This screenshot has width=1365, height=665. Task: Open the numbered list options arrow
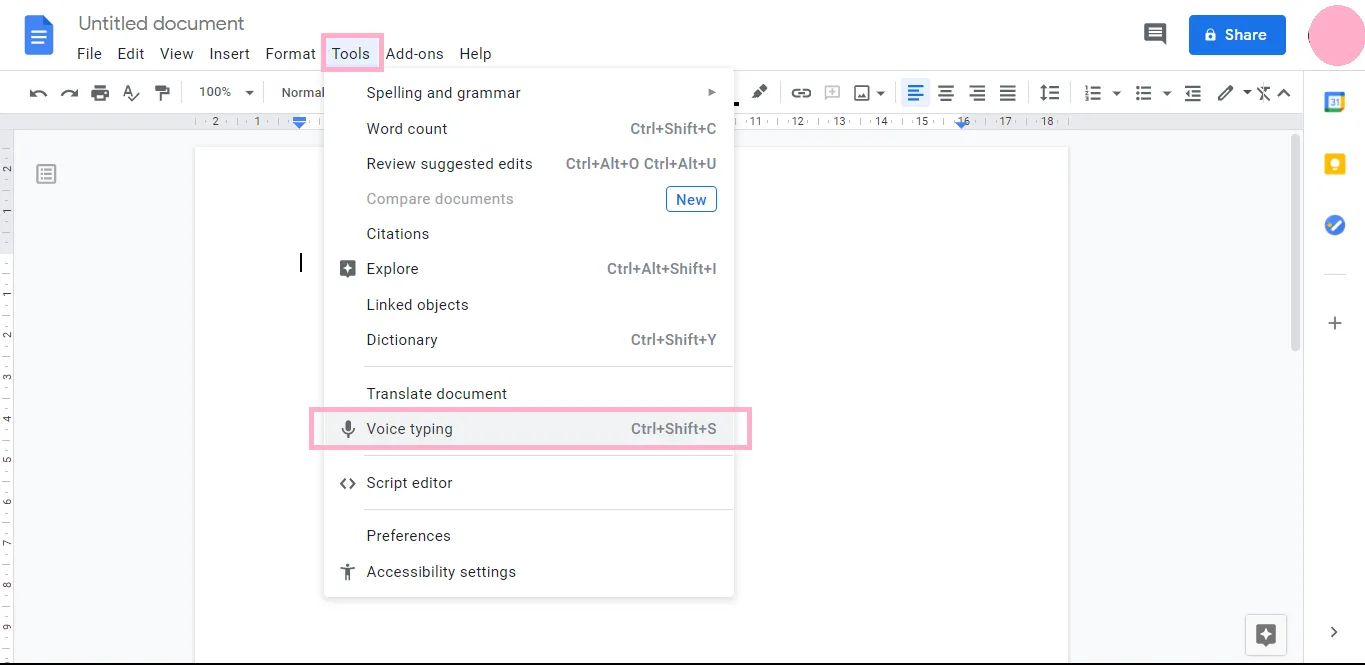tap(1116, 93)
